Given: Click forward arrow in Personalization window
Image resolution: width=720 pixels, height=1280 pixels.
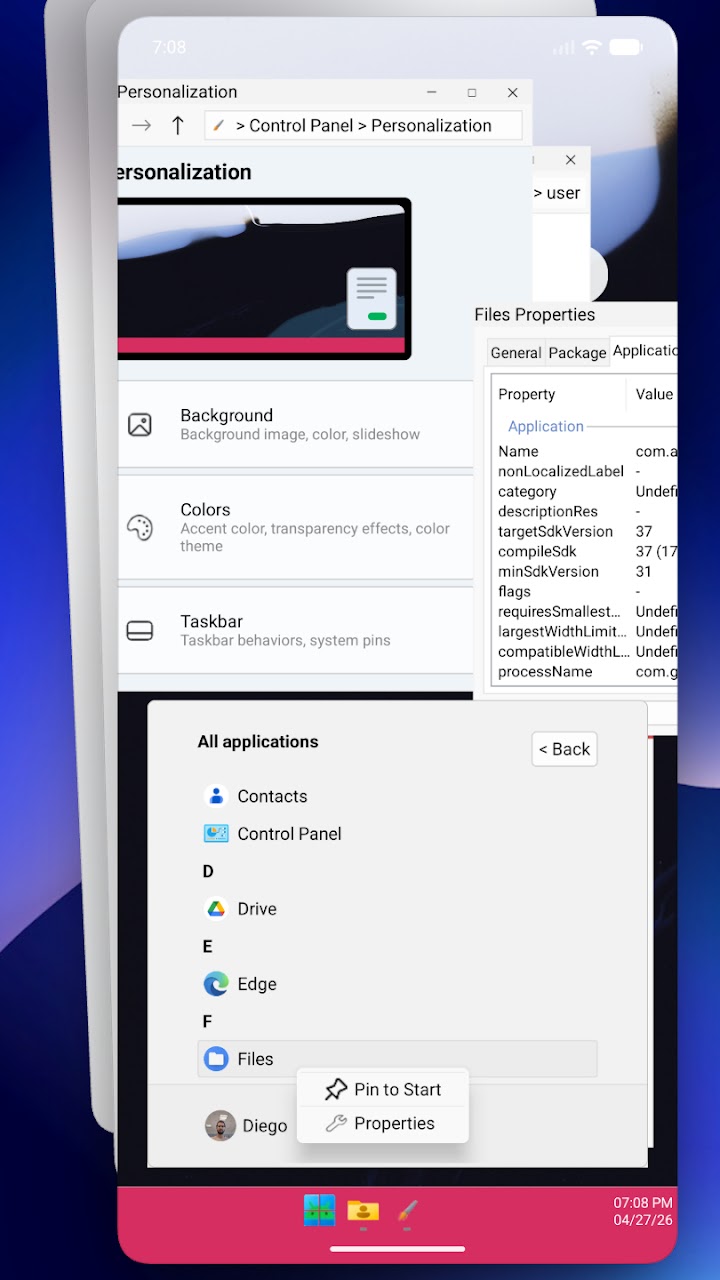Looking at the screenshot, I should coord(142,125).
